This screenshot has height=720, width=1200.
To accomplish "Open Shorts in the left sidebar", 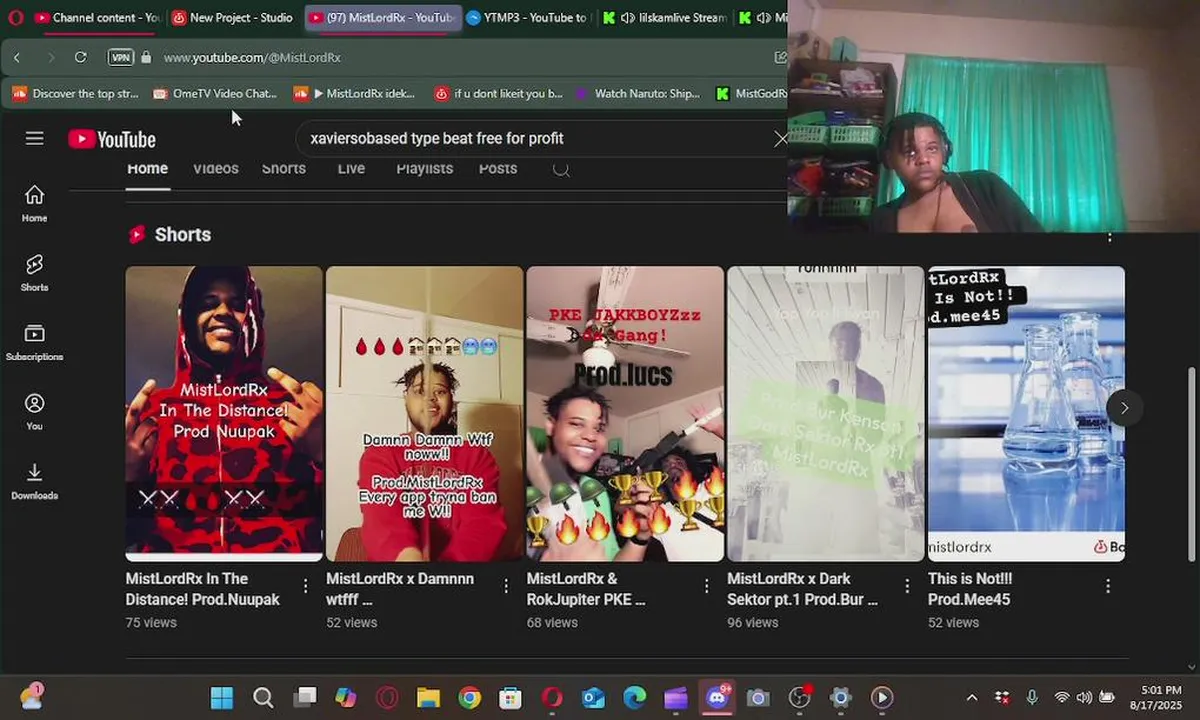I will click(34, 273).
